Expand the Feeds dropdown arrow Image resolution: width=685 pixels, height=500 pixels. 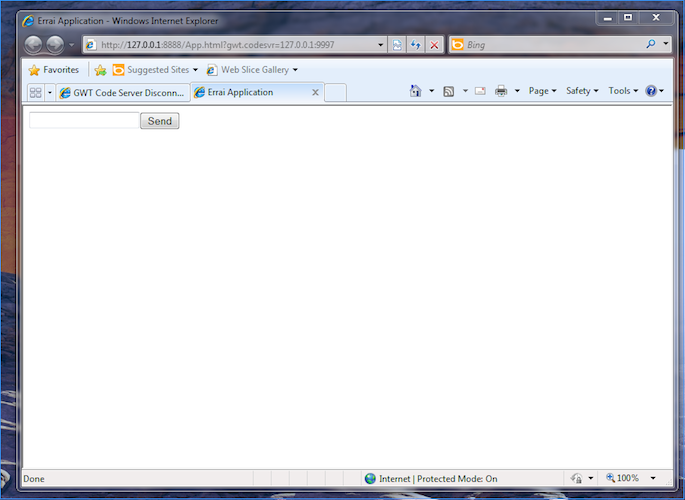coord(465,91)
